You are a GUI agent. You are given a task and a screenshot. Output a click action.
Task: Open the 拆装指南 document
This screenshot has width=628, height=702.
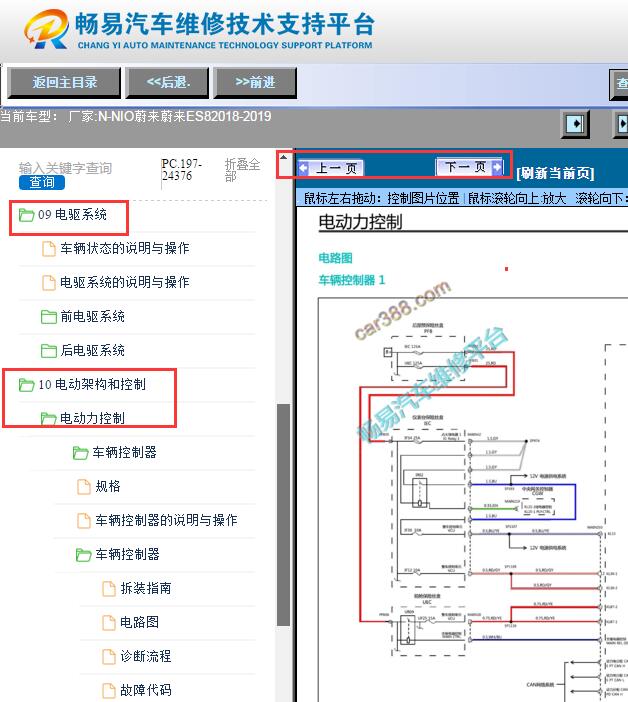(x=146, y=589)
